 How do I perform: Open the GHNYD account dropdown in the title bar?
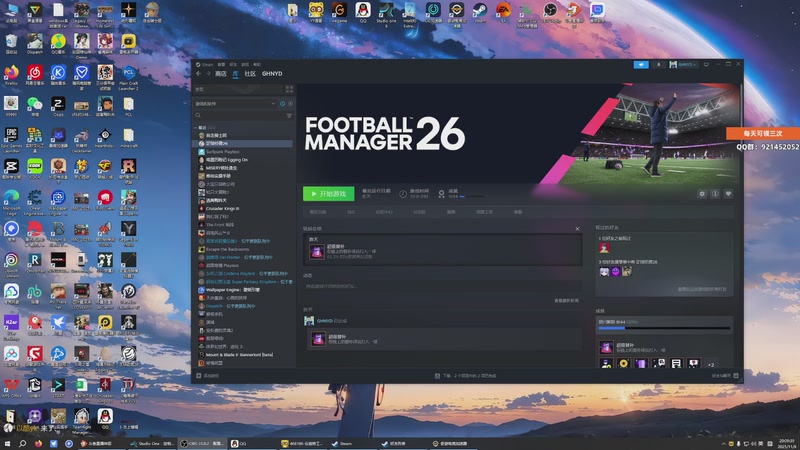683,65
